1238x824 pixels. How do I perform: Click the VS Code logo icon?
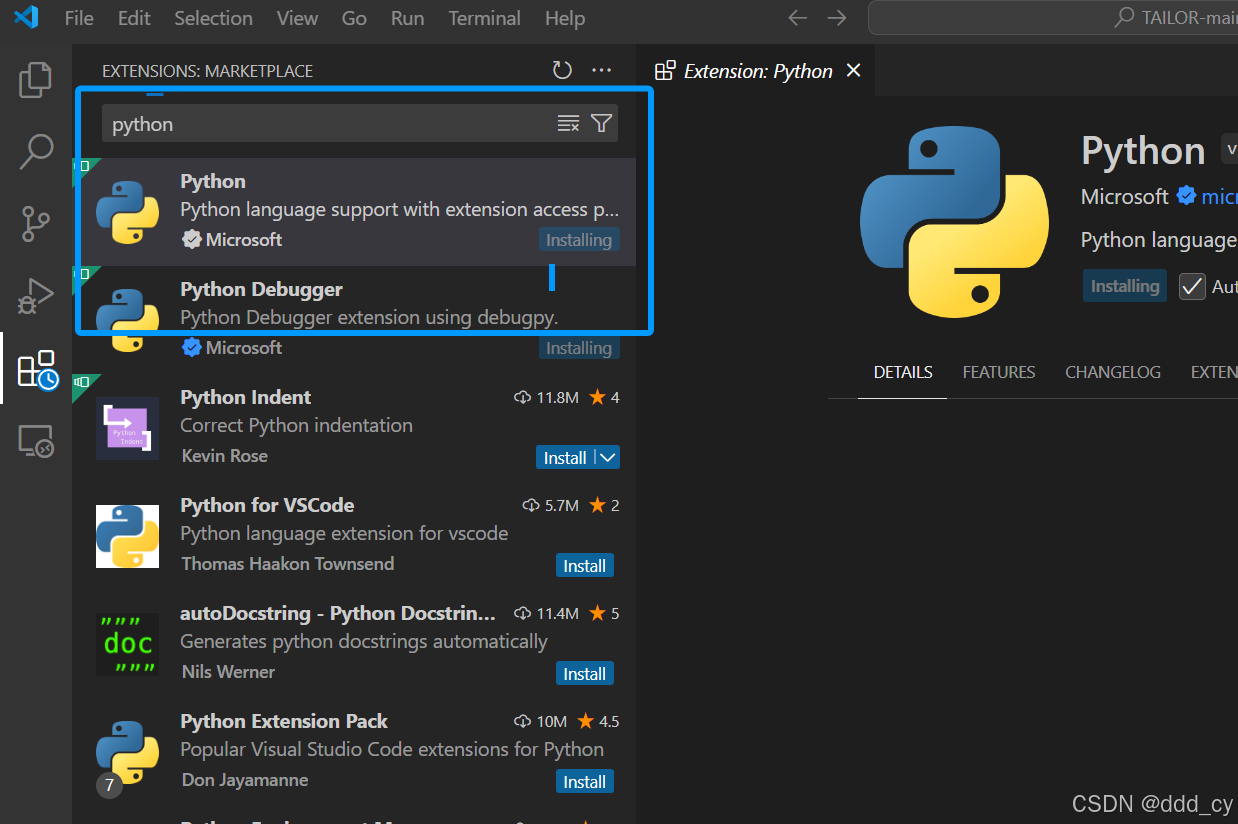coord(26,18)
